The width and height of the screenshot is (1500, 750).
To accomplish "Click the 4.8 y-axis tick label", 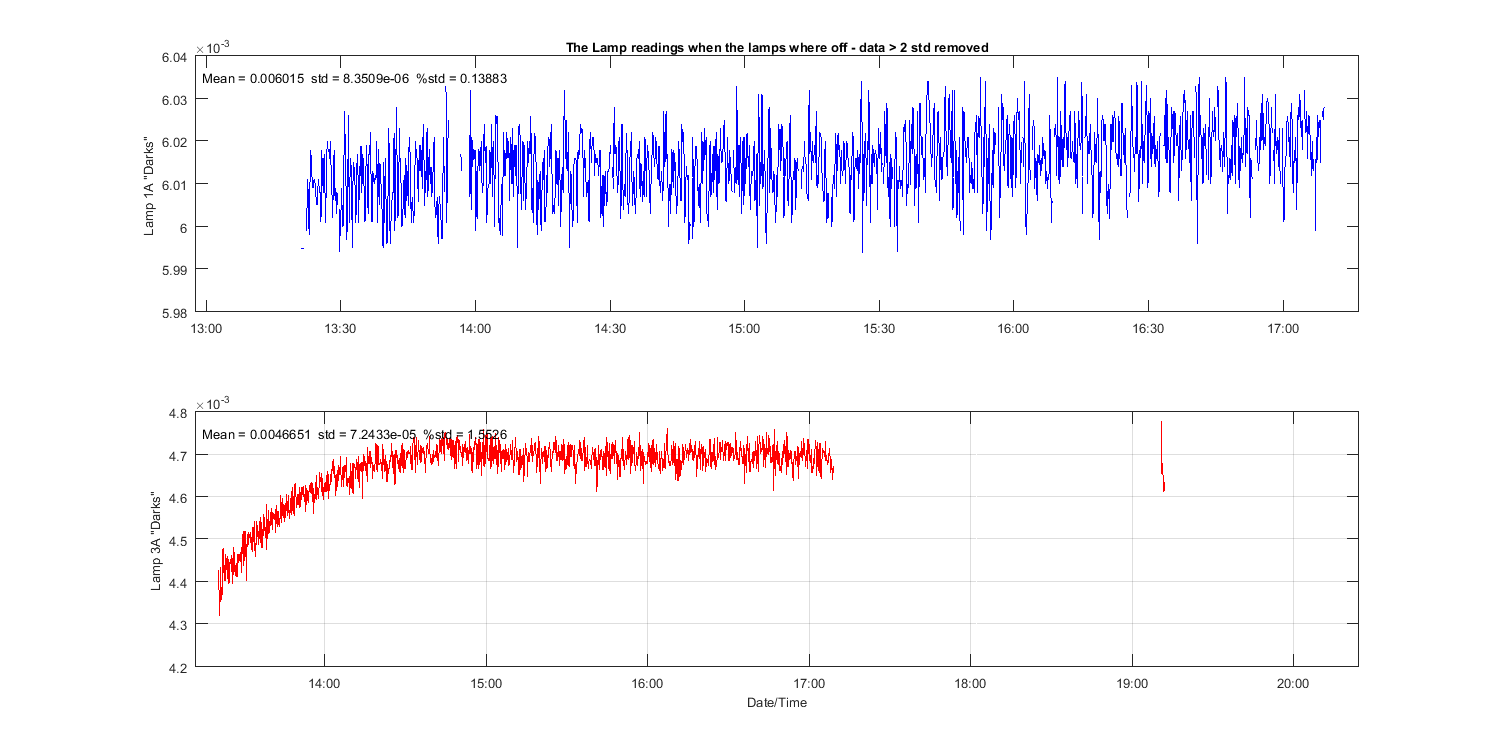I will coord(179,413).
